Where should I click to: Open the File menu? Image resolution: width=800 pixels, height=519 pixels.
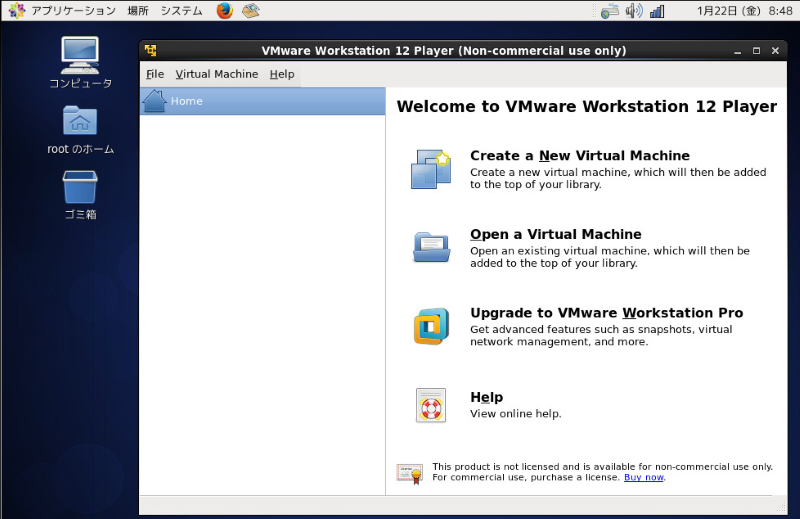point(155,74)
